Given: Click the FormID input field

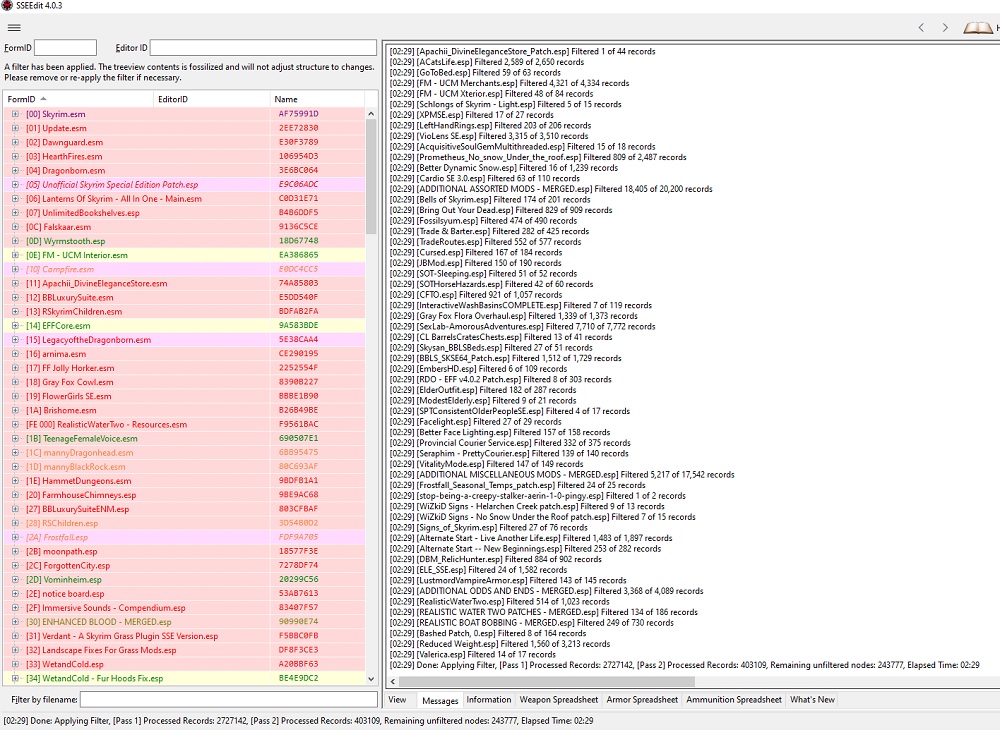Looking at the screenshot, I should (66, 48).
